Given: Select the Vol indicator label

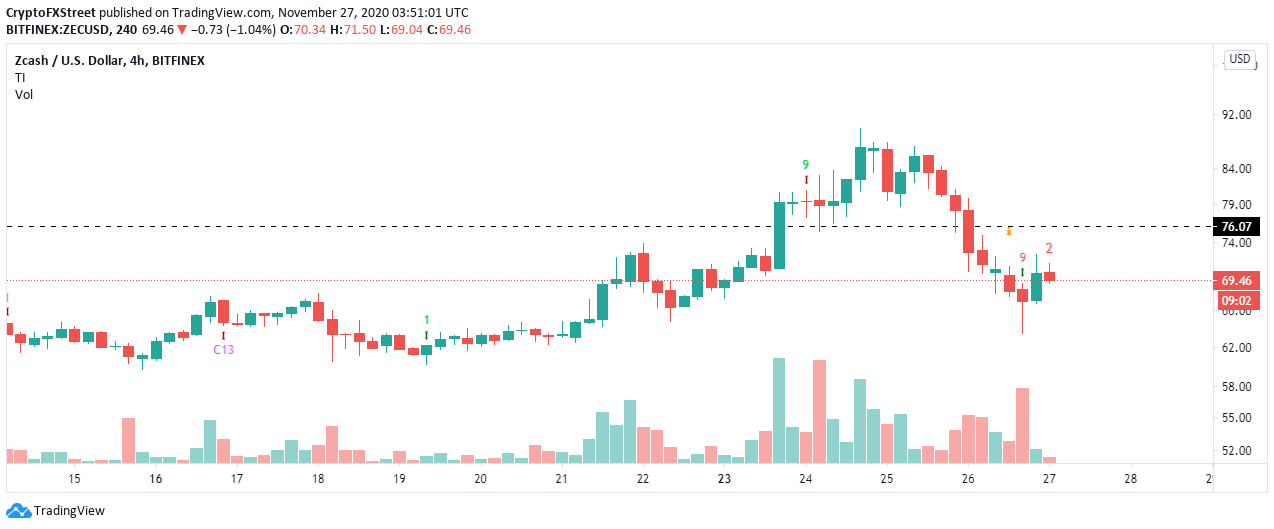Looking at the screenshot, I should (x=23, y=94).
